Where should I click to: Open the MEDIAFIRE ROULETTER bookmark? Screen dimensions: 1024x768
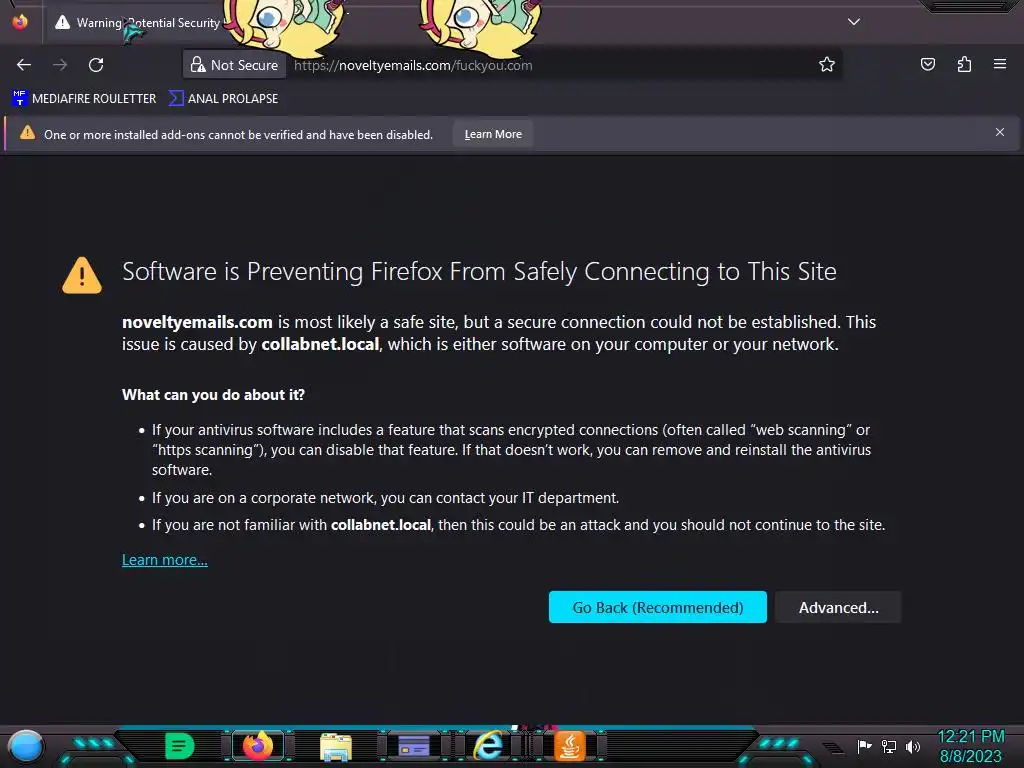[84, 99]
